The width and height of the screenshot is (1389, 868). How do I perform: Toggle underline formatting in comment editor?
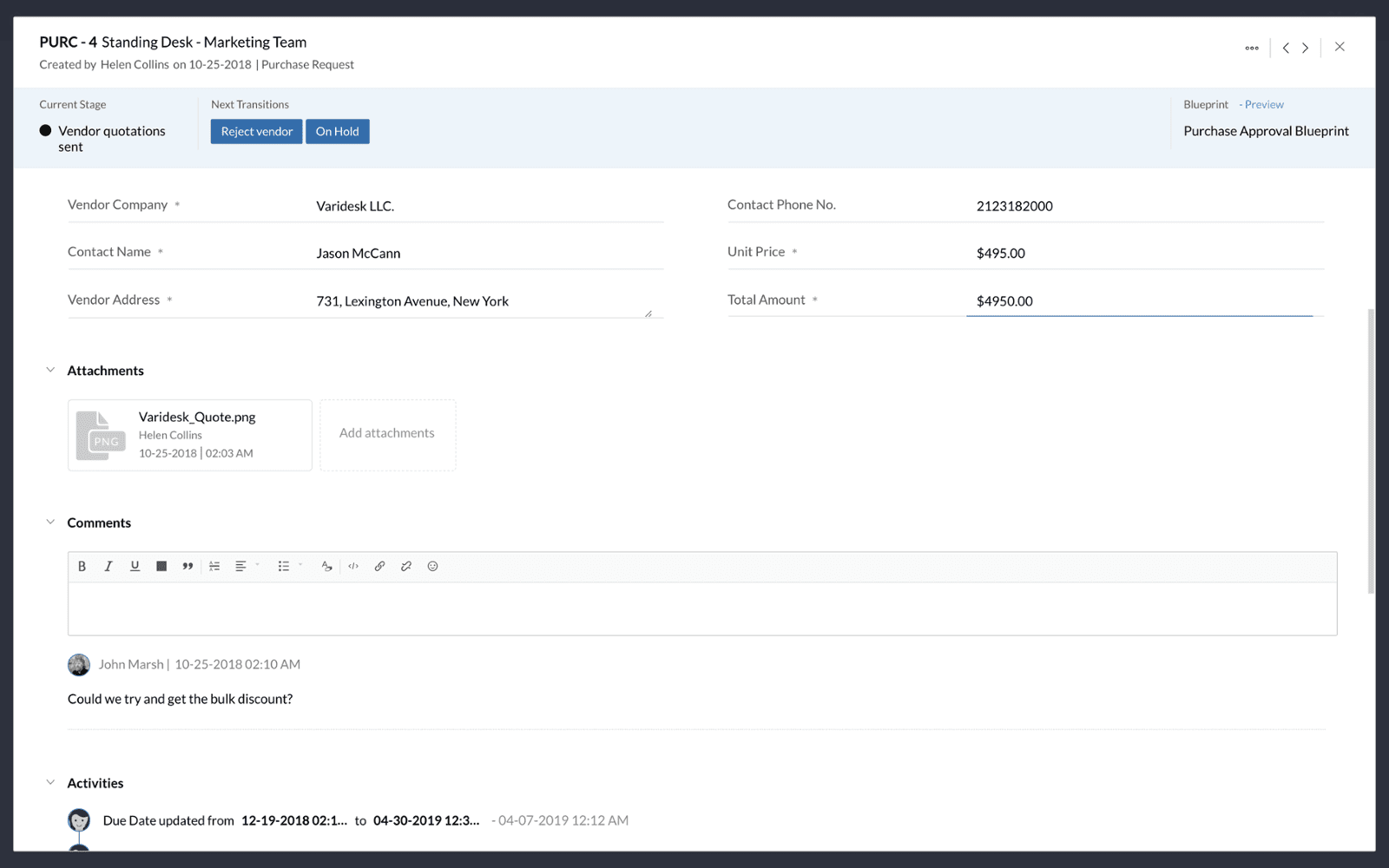pos(135,566)
